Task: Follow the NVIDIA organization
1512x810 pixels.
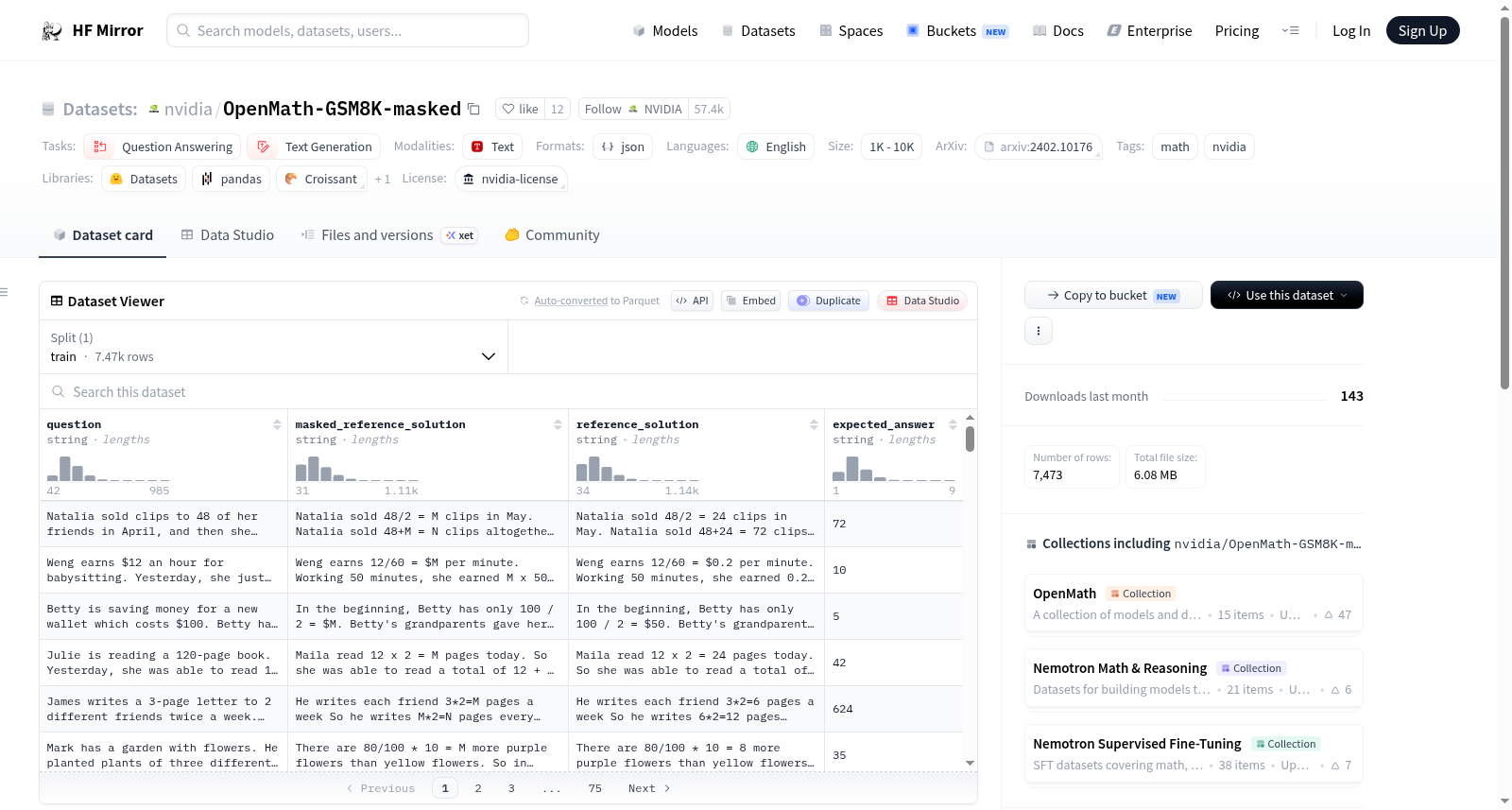Action: (633, 110)
